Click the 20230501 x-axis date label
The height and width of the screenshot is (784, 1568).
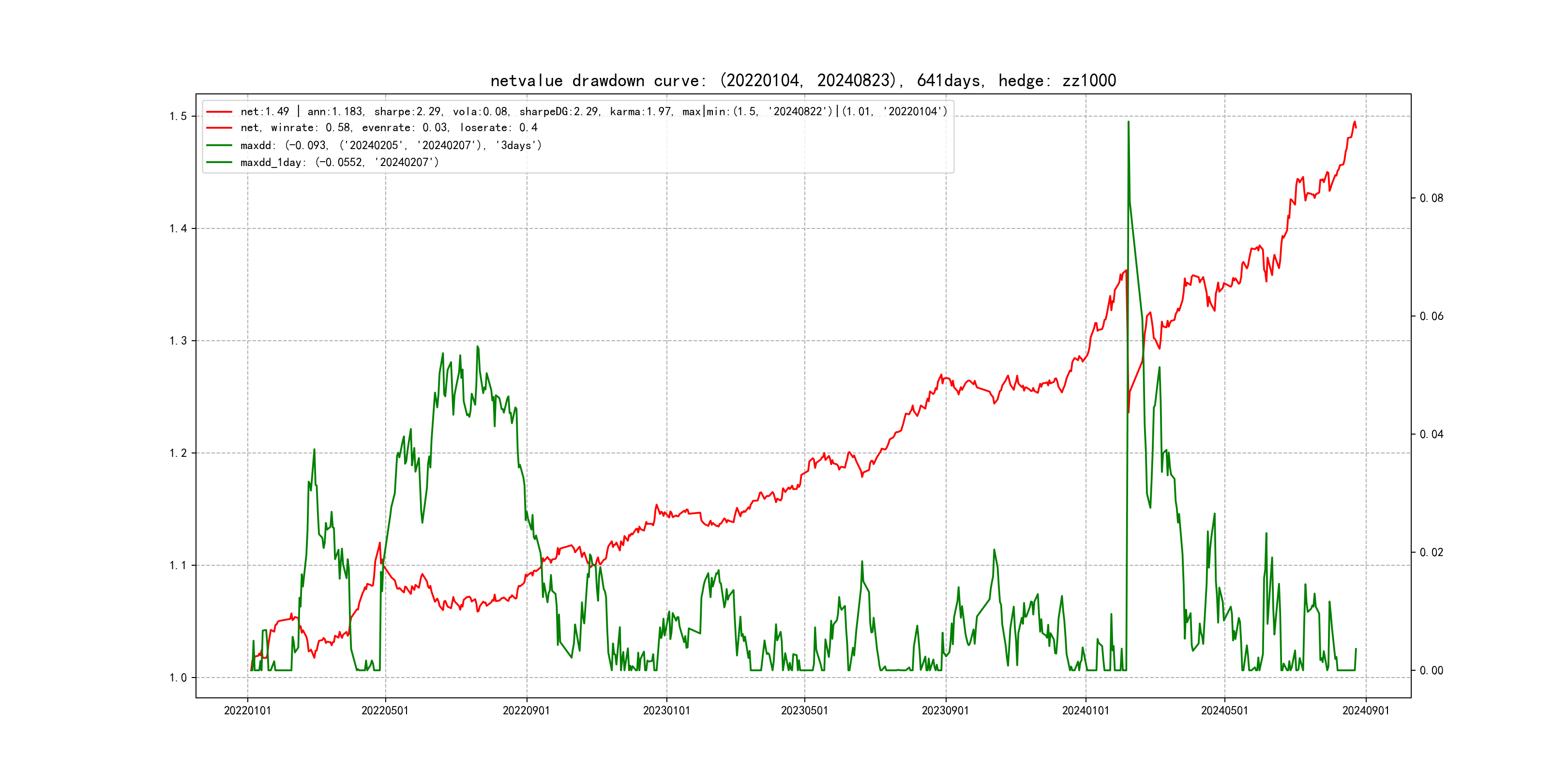click(804, 711)
